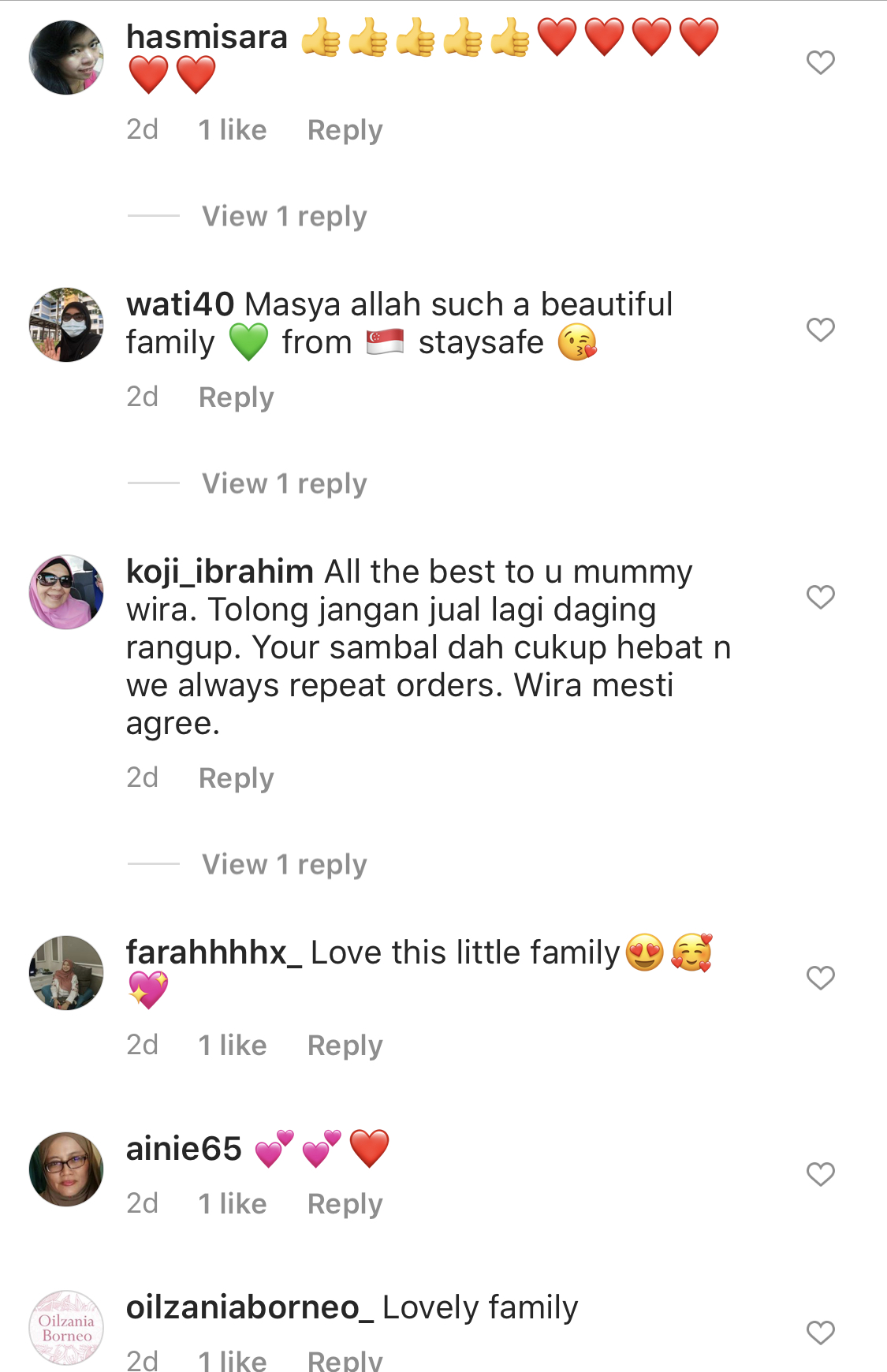Open hasmisara's profile picture

(x=66, y=58)
